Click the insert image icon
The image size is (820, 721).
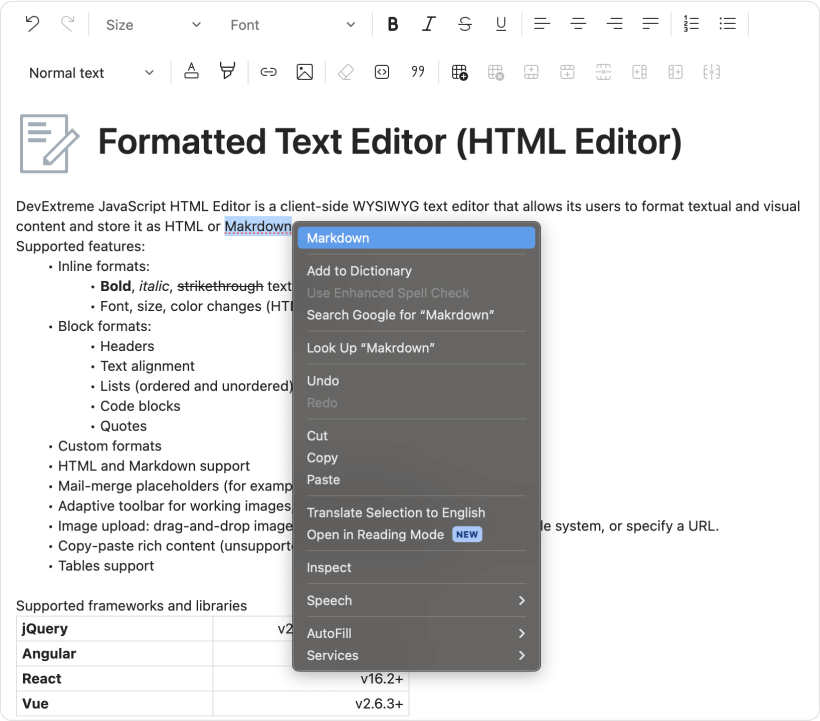(304, 71)
